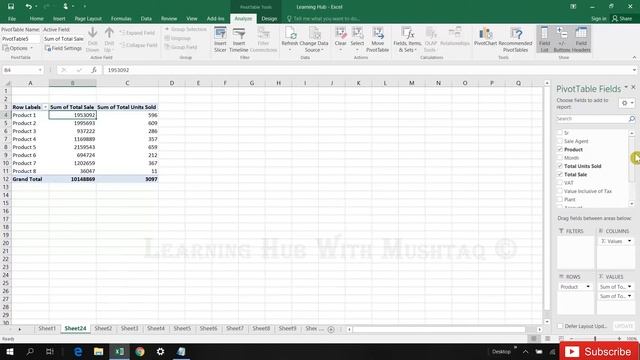640x360 pixels.
Task: Check the Plant field
Action: tap(560, 199)
